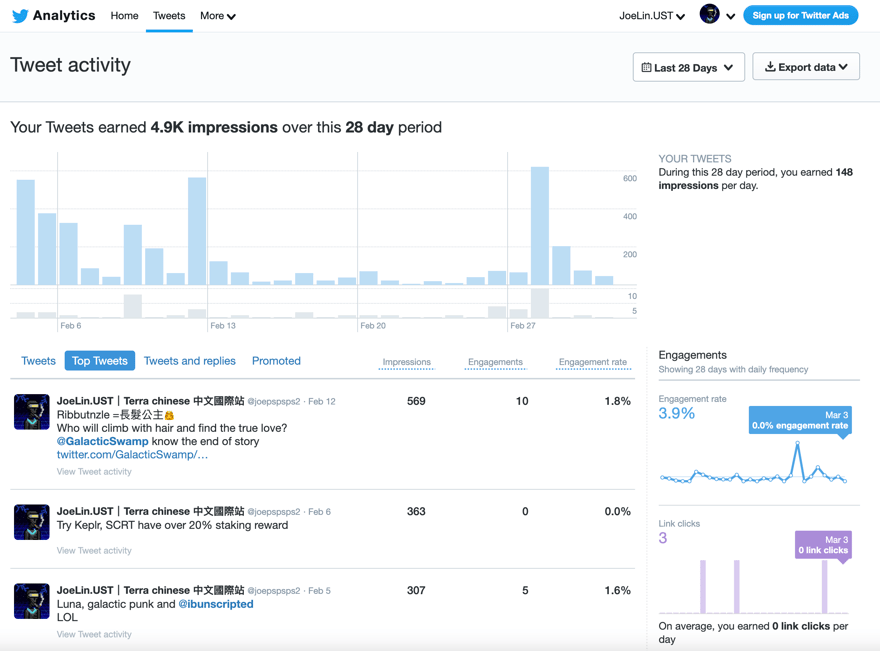Click the @joepspsps2 handle on Feb 12 tweet

coord(274,402)
